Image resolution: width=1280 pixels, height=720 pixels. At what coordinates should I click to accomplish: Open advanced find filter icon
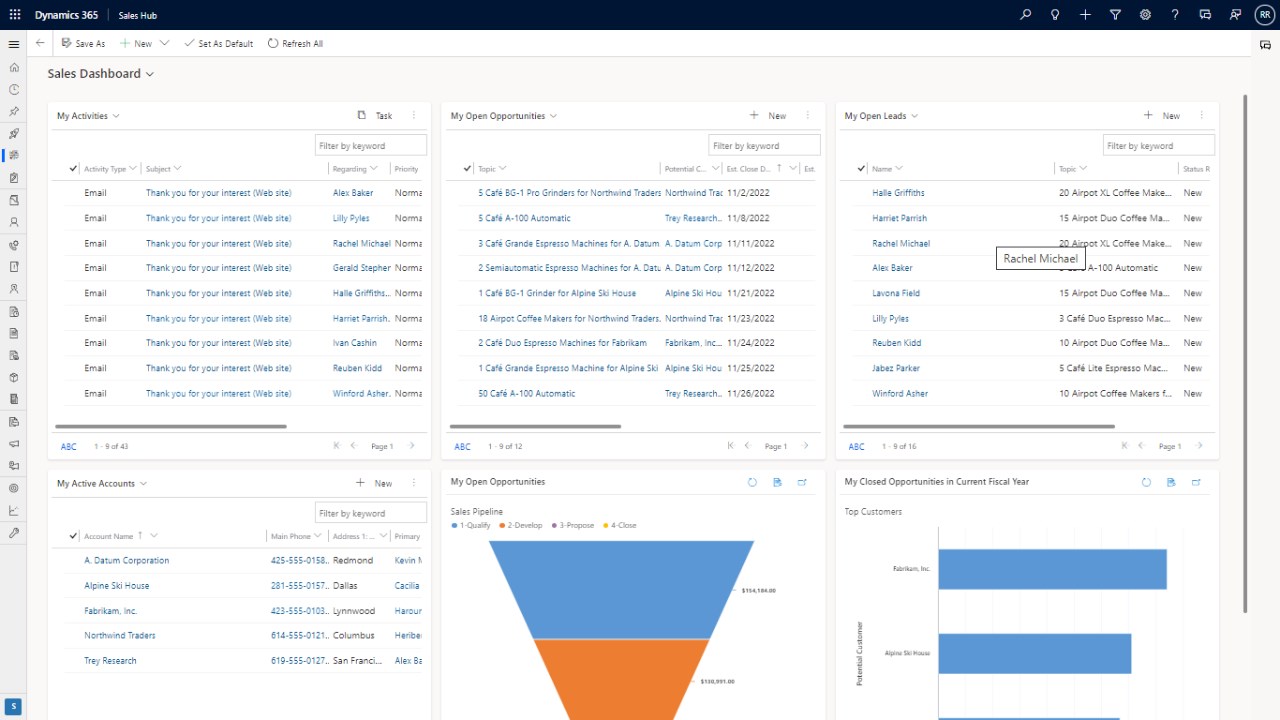tap(1115, 15)
